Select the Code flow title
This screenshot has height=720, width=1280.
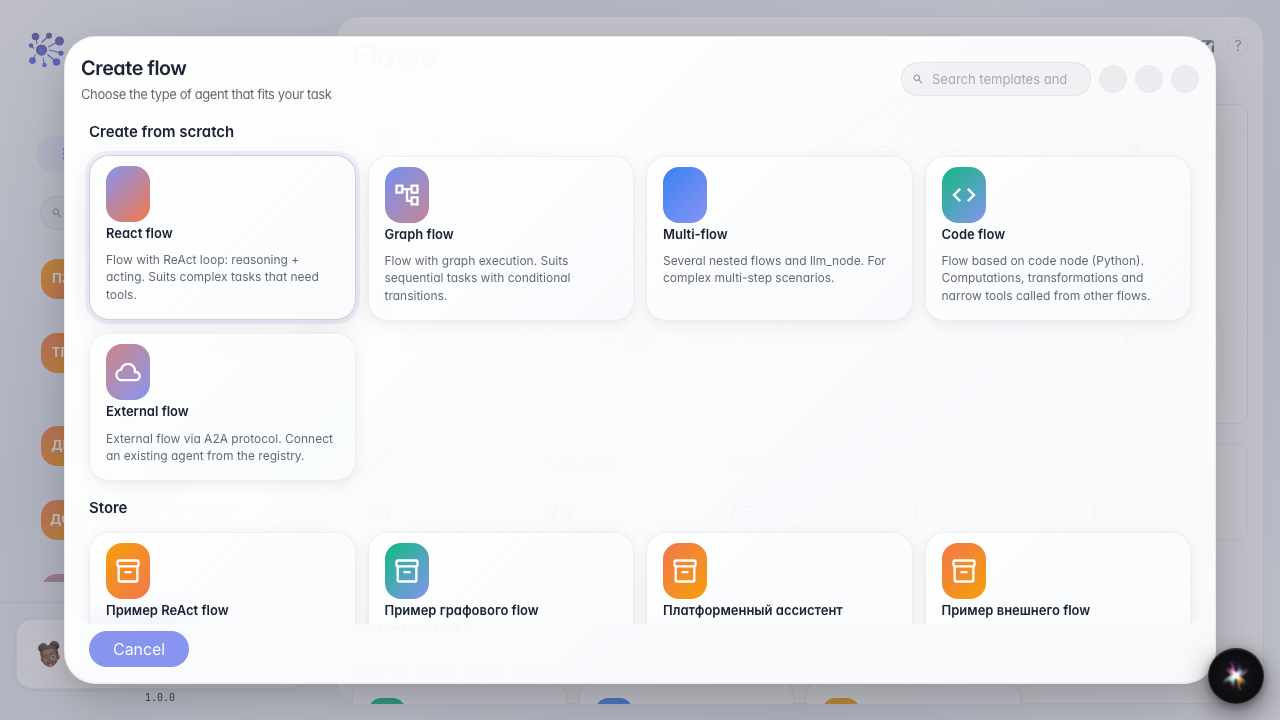point(973,234)
